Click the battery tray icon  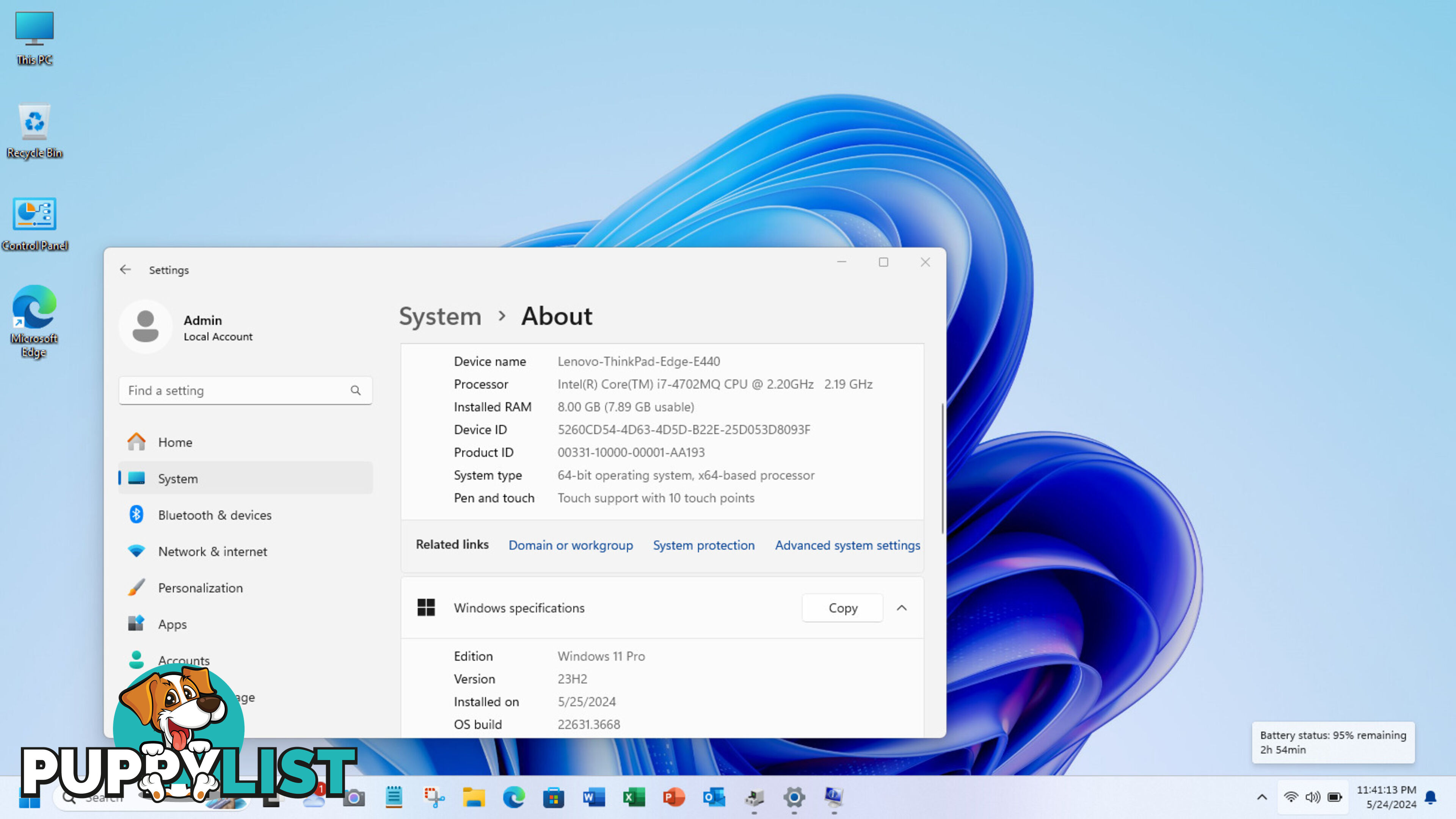pyautogui.click(x=1335, y=797)
